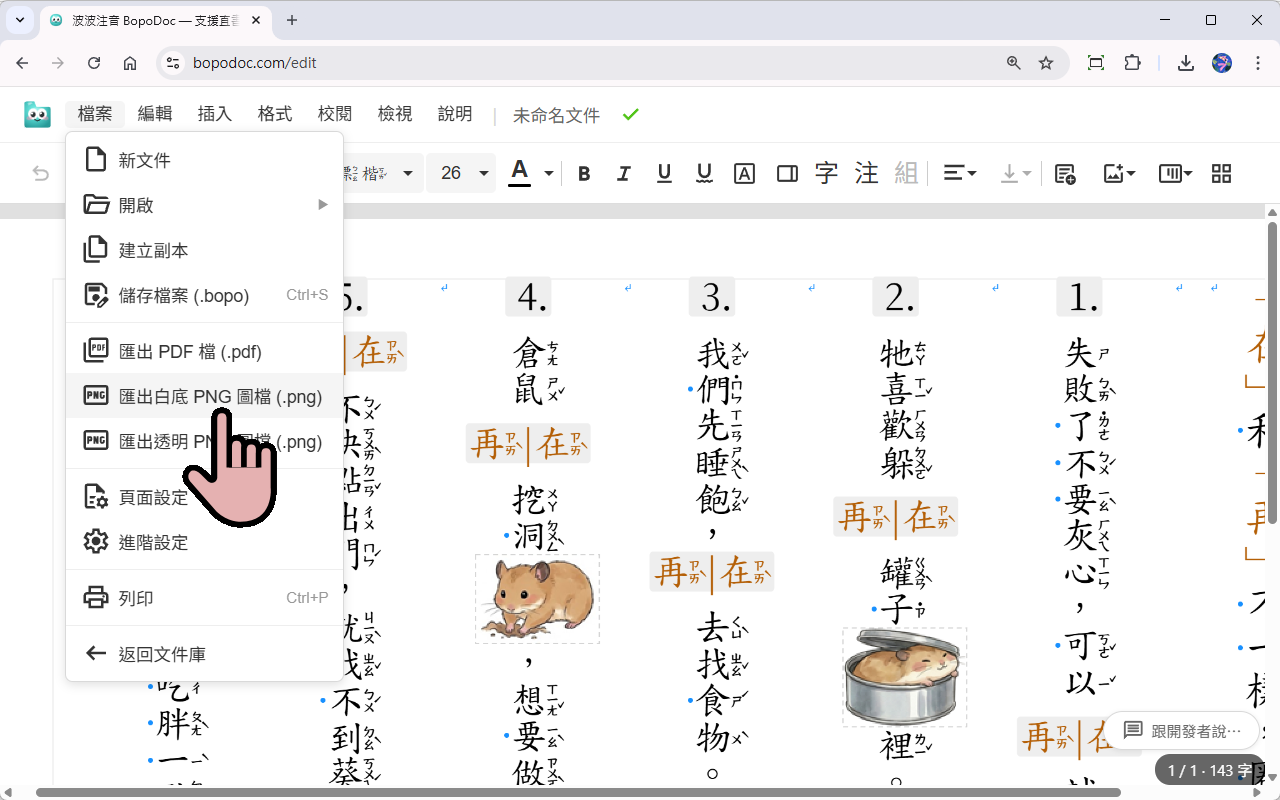The height and width of the screenshot is (800, 1280).
Task: Apply italic formatting
Action: [624, 173]
